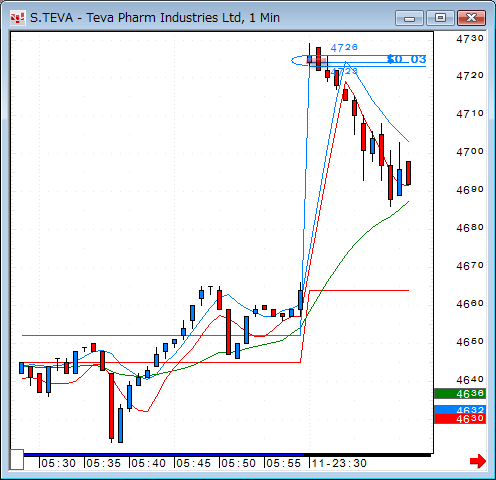Click the 4720 price axis label

pos(470,76)
